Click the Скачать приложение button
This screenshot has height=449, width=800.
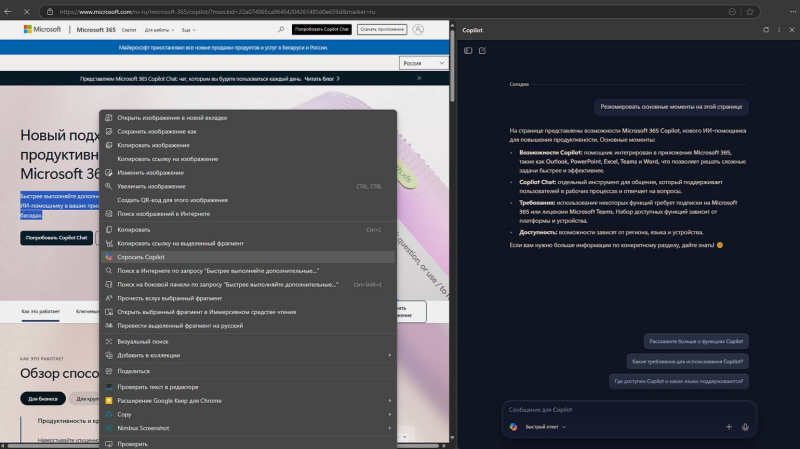(382, 30)
